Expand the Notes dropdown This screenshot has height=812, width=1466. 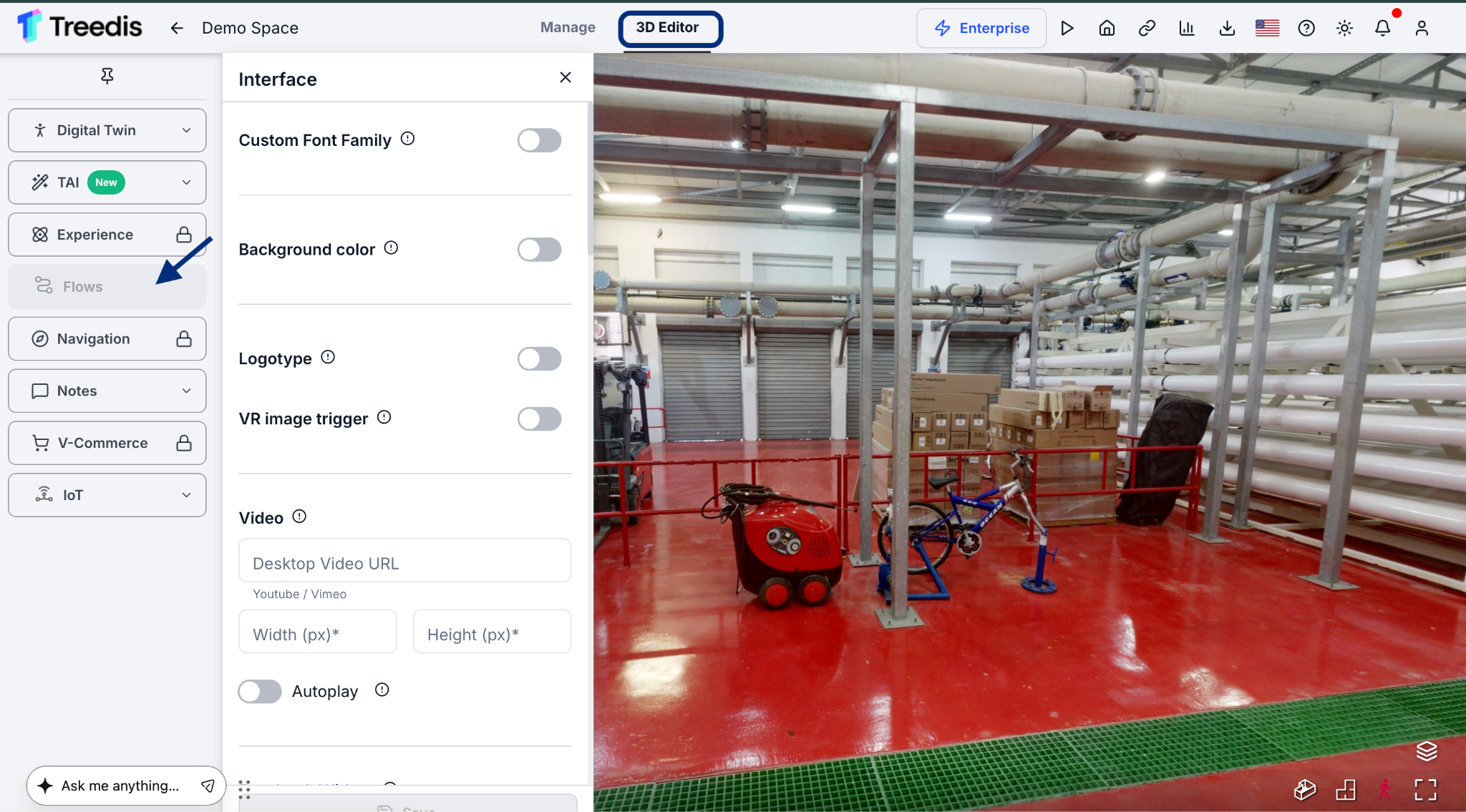point(107,391)
